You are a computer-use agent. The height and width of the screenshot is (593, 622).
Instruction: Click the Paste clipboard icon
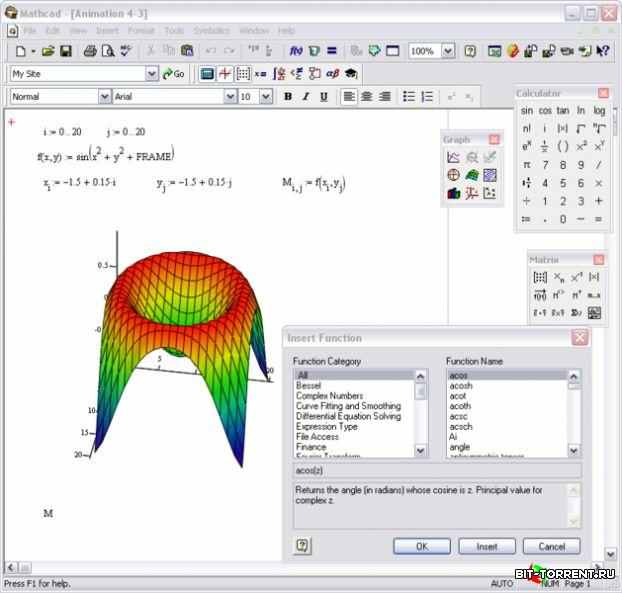point(187,51)
